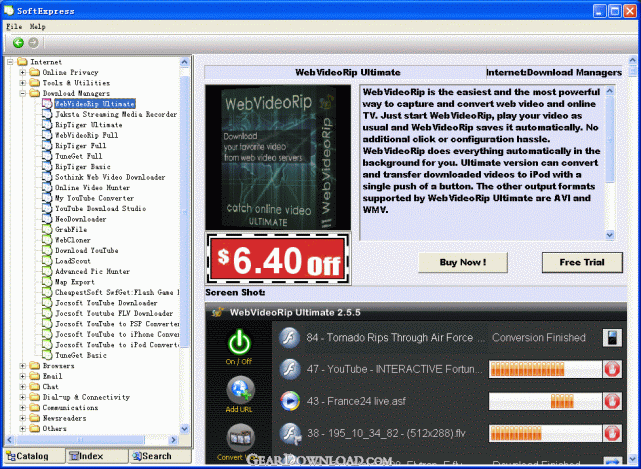The height and width of the screenshot is (469, 641).
Task: Select WebVideoRip Full in the tree
Action: [x=87, y=135]
